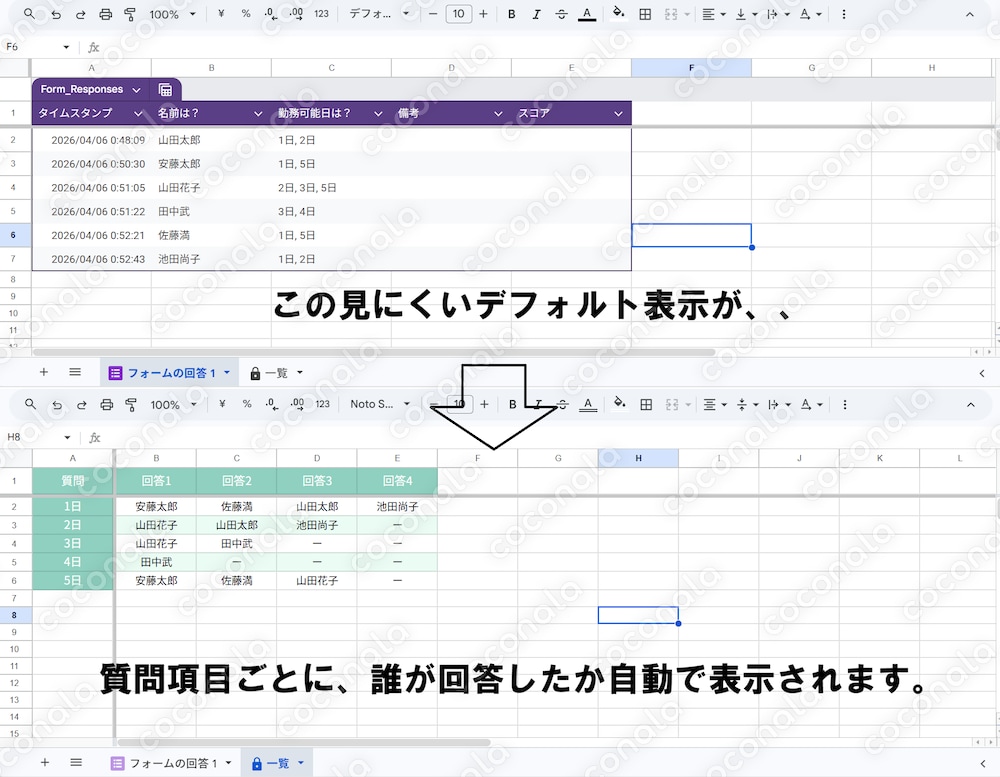Add a new sheet in the bottom spreadsheet
The height and width of the screenshot is (777, 1000).
[x=45, y=762]
